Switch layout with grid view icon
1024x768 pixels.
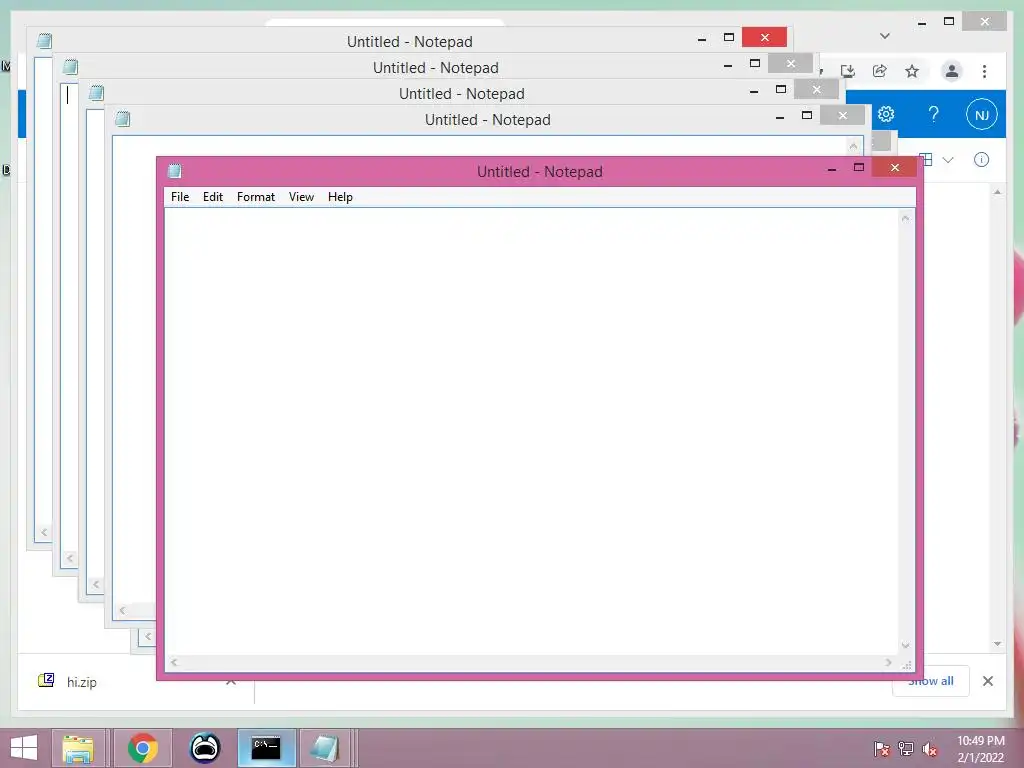point(926,159)
